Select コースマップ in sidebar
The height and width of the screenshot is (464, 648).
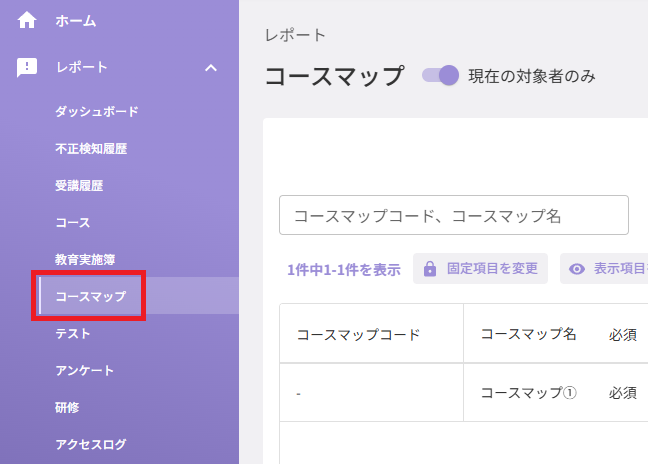click(91, 296)
